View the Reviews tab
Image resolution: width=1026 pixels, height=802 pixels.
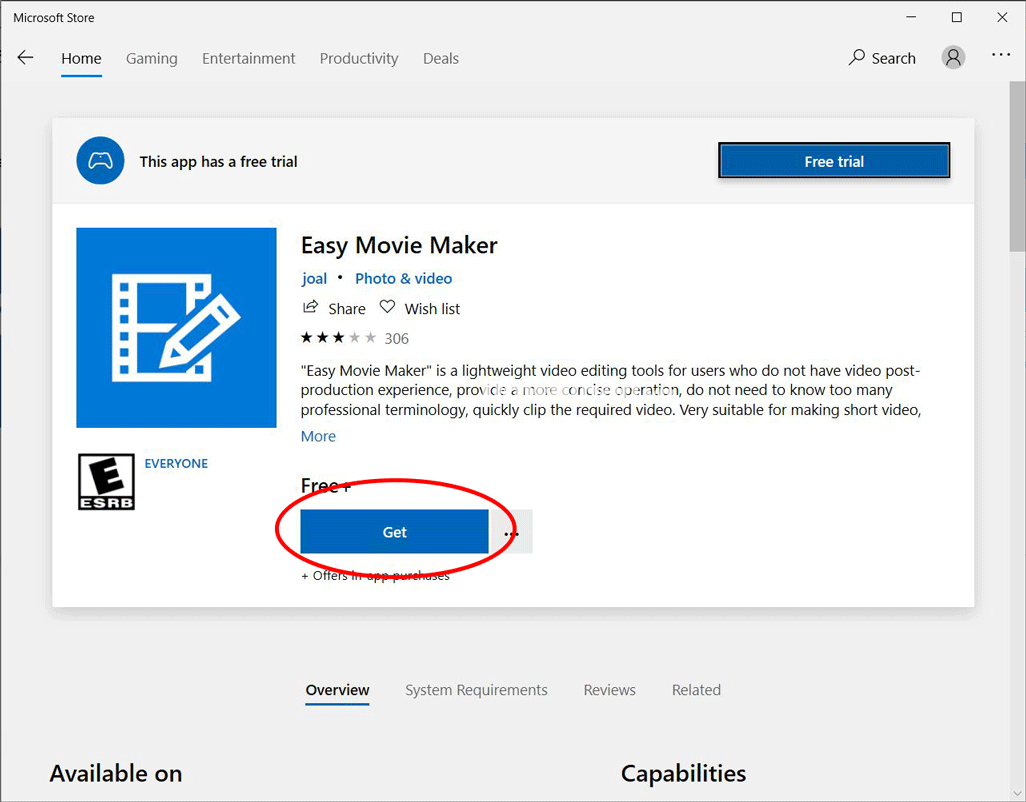point(609,690)
